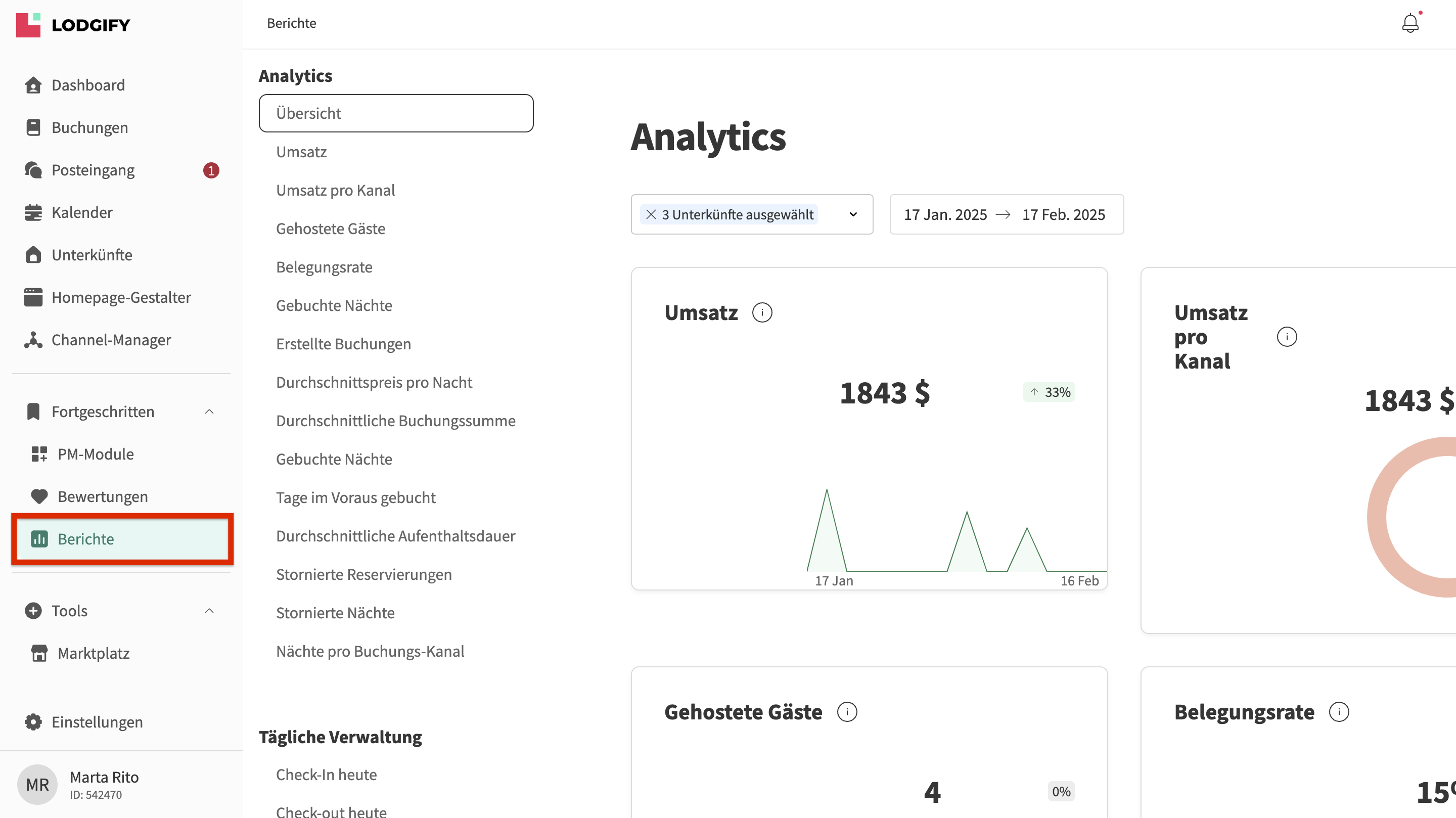Image resolution: width=1456 pixels, height=818 pixels.
Task: Open the Channel-Manager sidebar item
Action: tap(111, 340)
